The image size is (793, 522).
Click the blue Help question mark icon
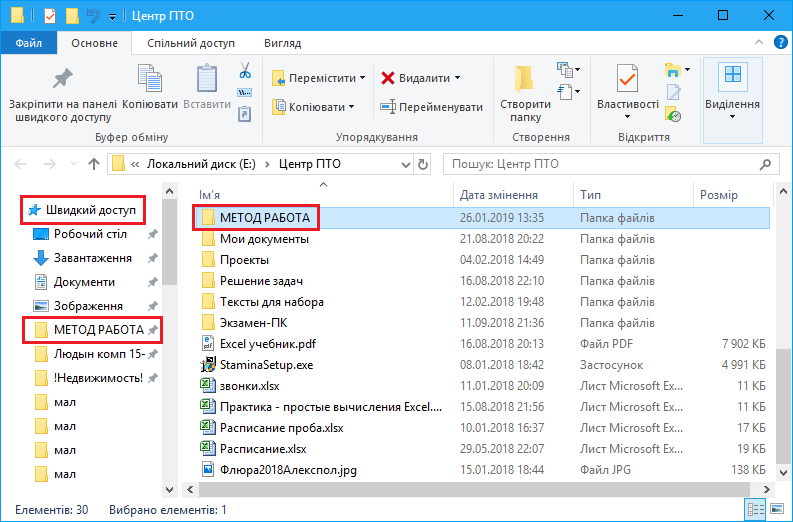coord(781,42)
